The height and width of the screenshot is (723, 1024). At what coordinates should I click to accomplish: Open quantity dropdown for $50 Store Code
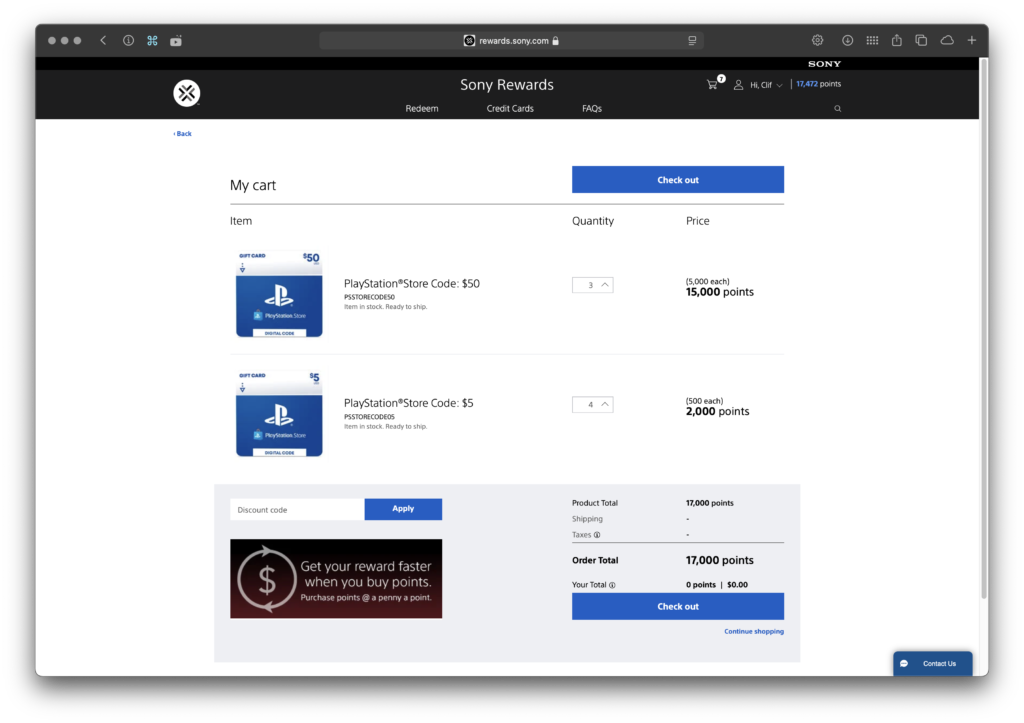pos(592,285)
